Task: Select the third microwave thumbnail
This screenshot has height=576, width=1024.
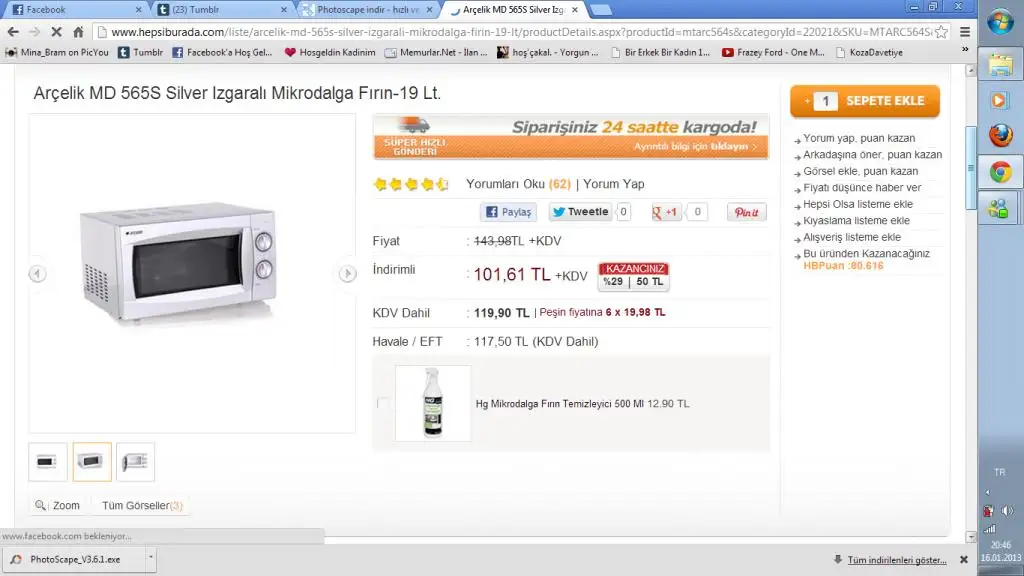Action: click(136, 462)
